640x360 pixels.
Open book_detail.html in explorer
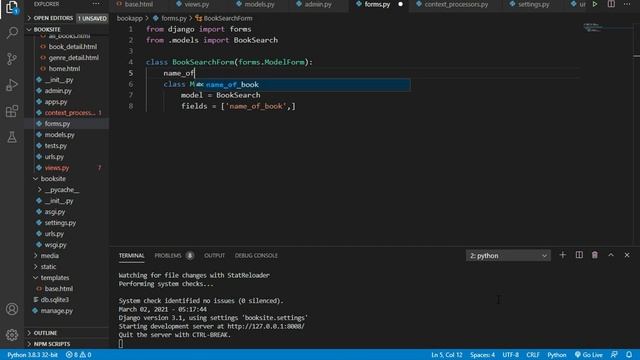click(73, 47)
